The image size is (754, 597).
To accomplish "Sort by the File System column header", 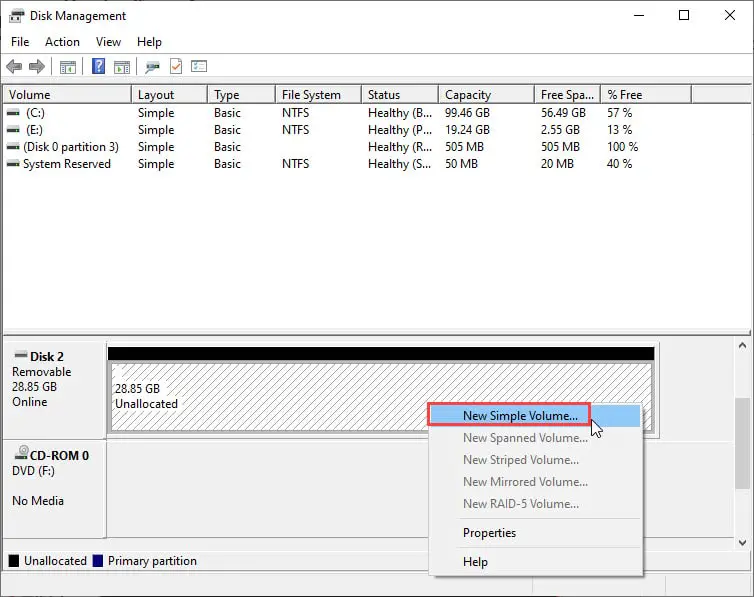I will click(311, 95).
